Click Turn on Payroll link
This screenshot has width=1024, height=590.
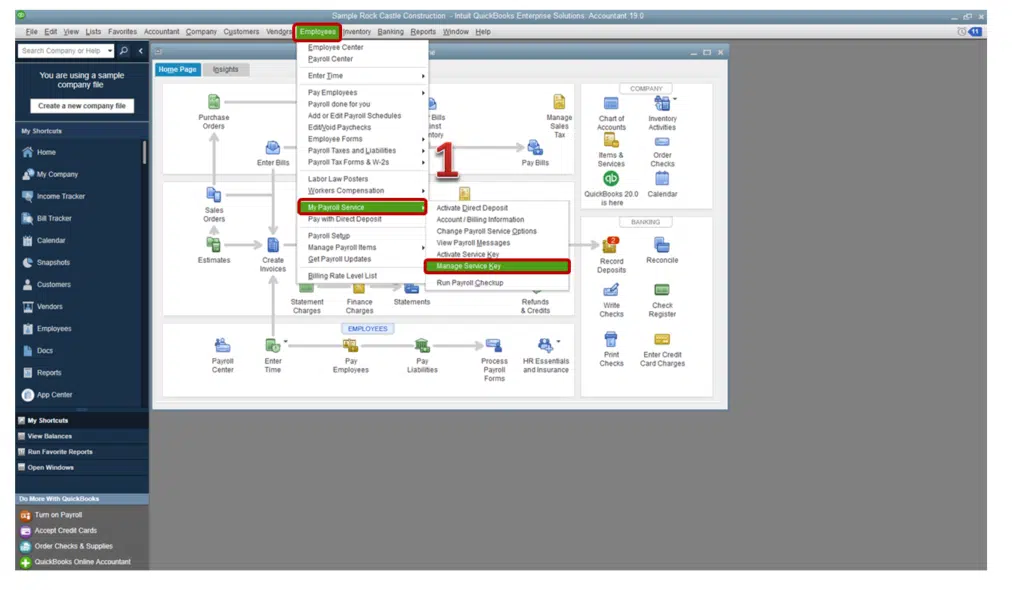(x=58, y=515)
